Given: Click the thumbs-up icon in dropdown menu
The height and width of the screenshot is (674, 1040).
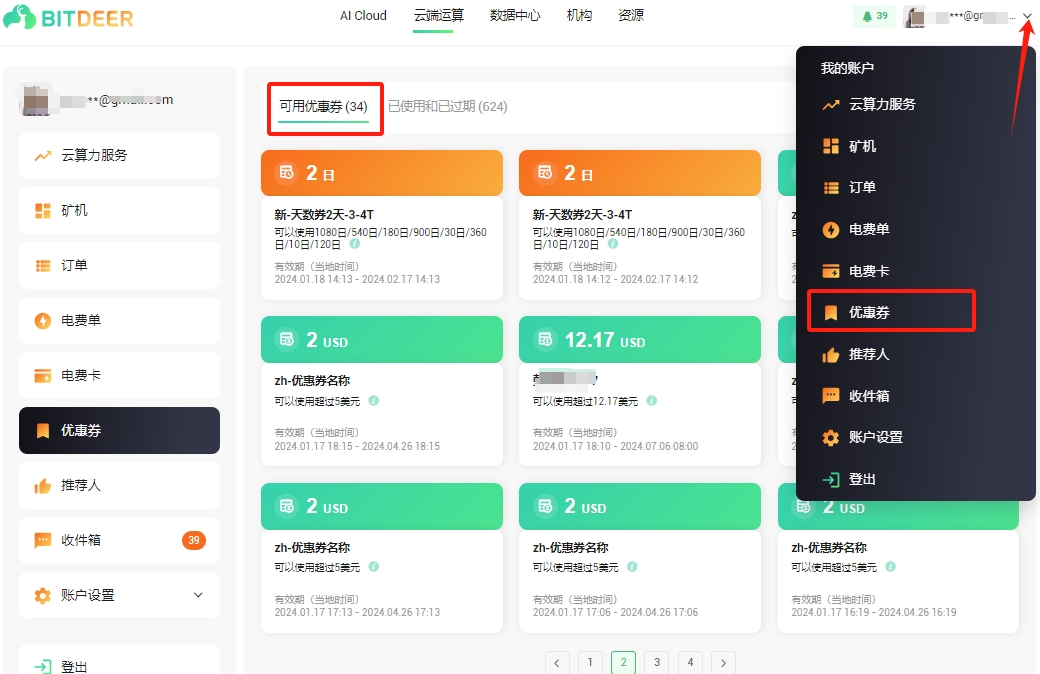Looking at the screenshot, I should pos(831,355).
